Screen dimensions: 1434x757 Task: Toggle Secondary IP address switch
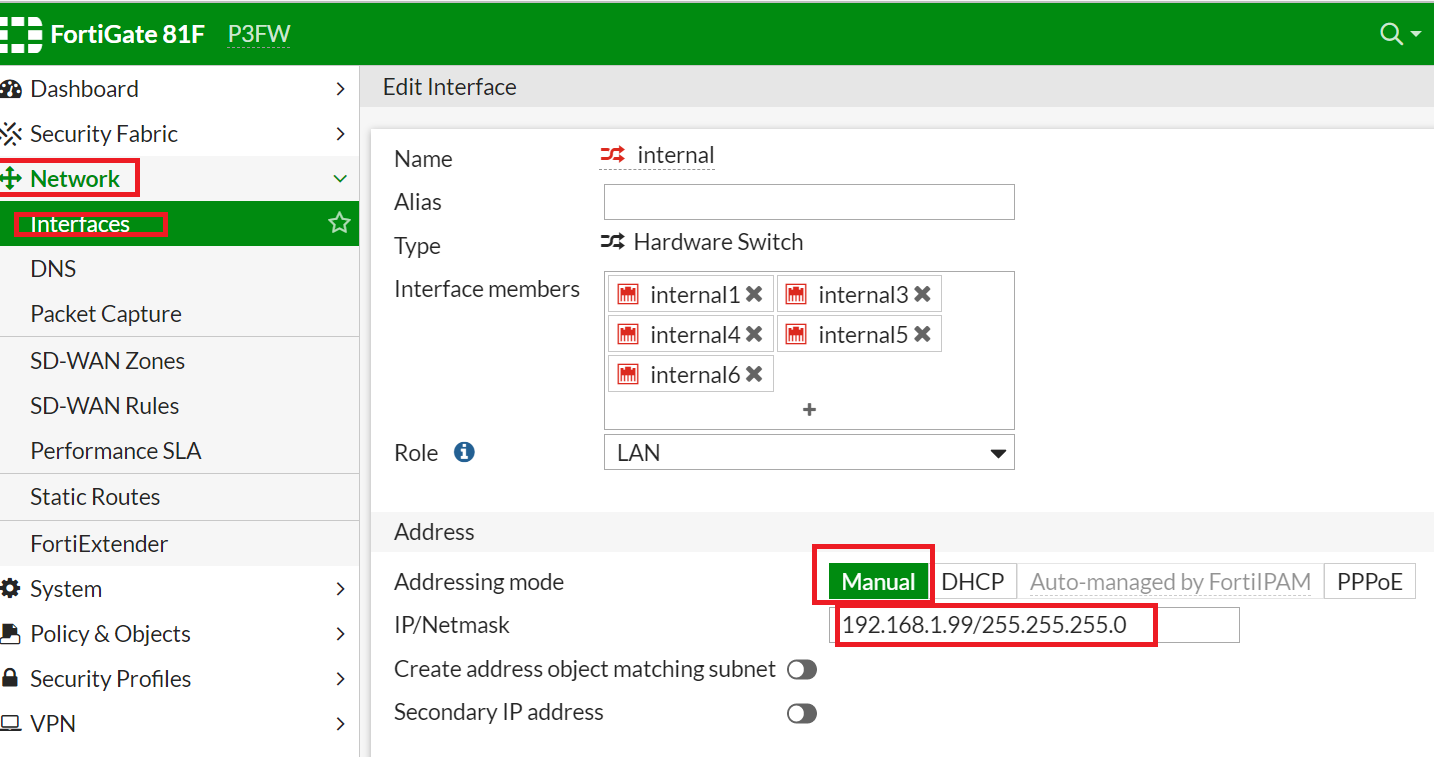click(802, 713)
